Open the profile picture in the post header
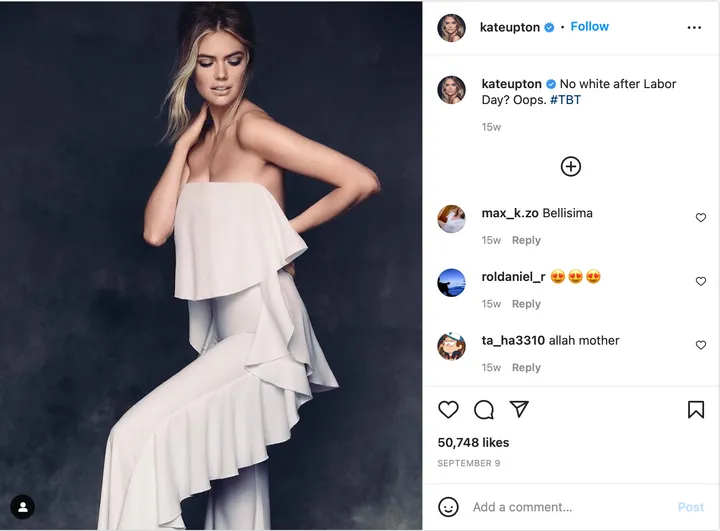The image size is (720, 531). [x=452, y=28]
